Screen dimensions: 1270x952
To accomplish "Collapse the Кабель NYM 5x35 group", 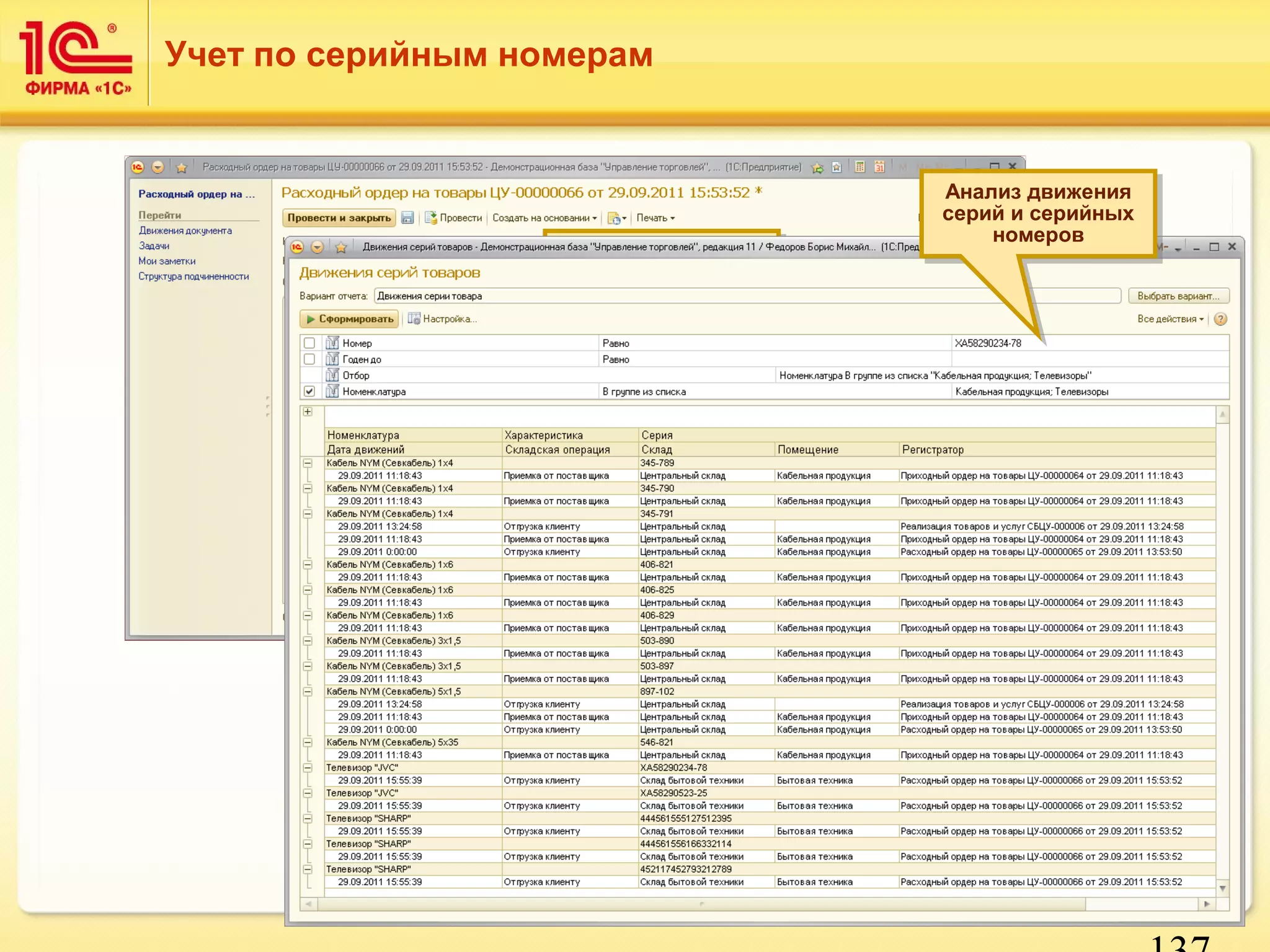I will 308,743.
